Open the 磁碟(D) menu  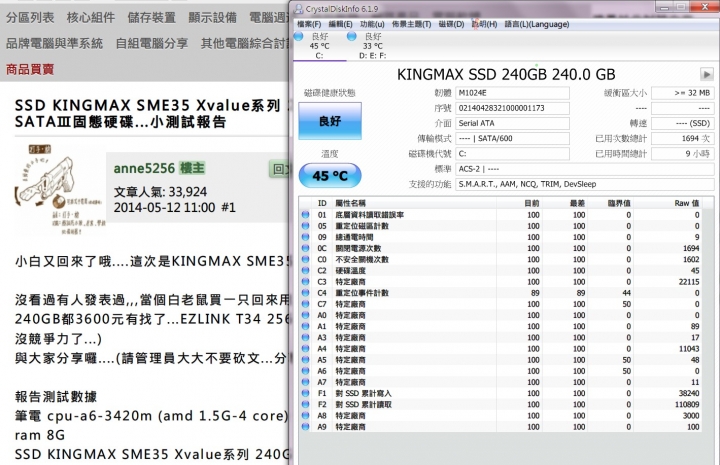(x=451, y=24)
